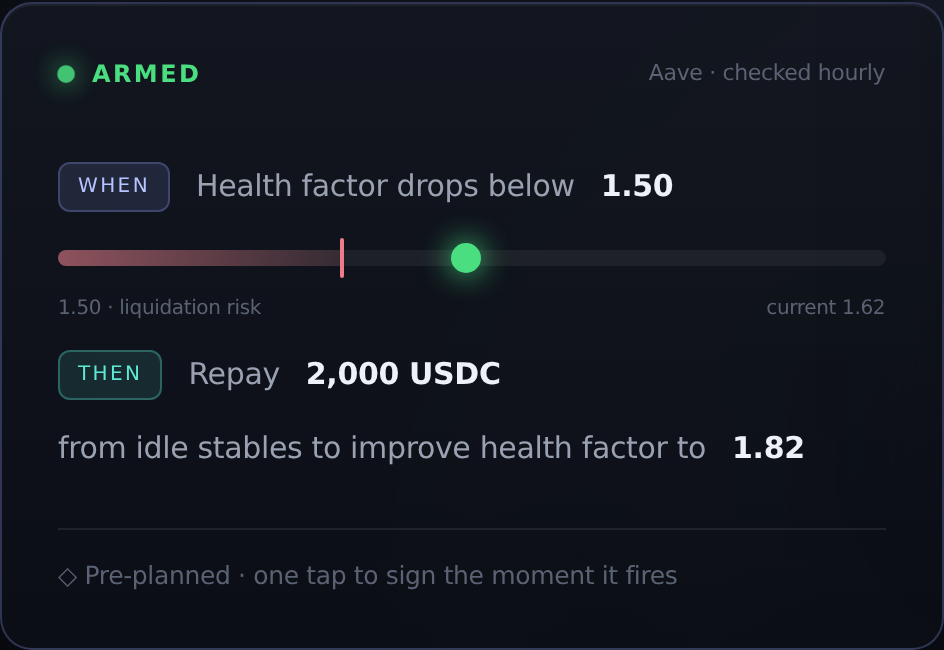Click the divider line above the footer

tap(472, 529)
